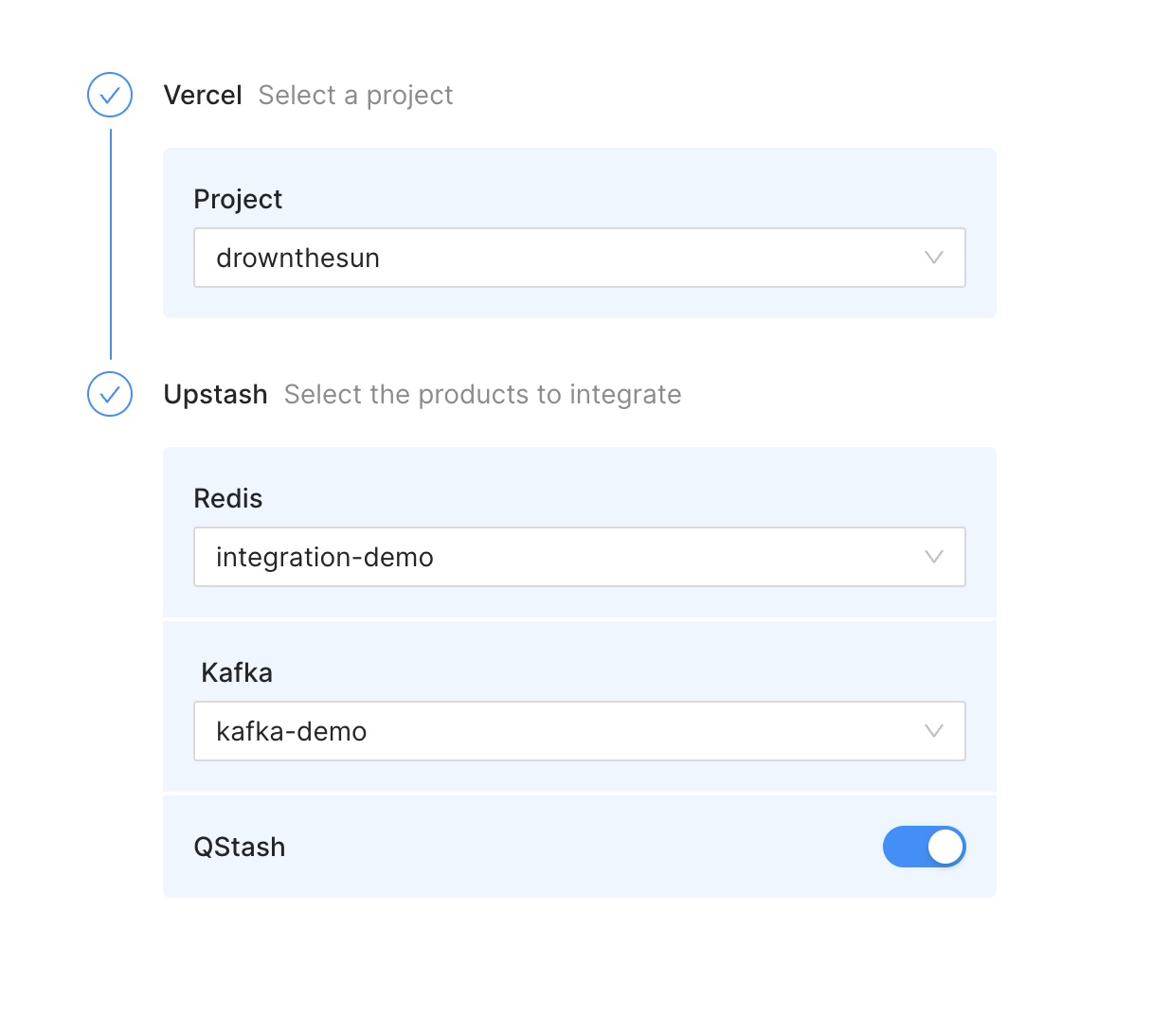Open the Project dropdown showing drownthesun
Image resolution: width=1152 pixels, height=1036 pixels.
coord(579,258)
